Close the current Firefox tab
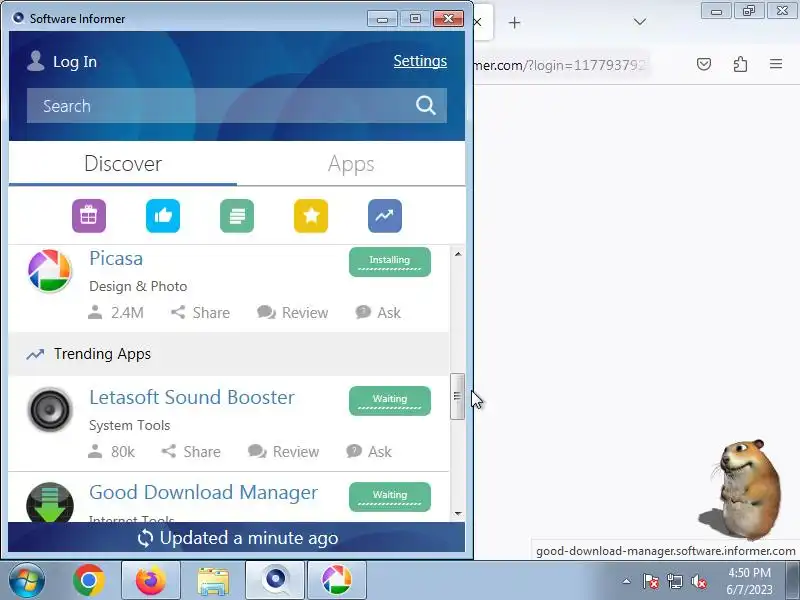Image resolution: width=800 pixels, height=600 pixels. [x=478, y=22]
